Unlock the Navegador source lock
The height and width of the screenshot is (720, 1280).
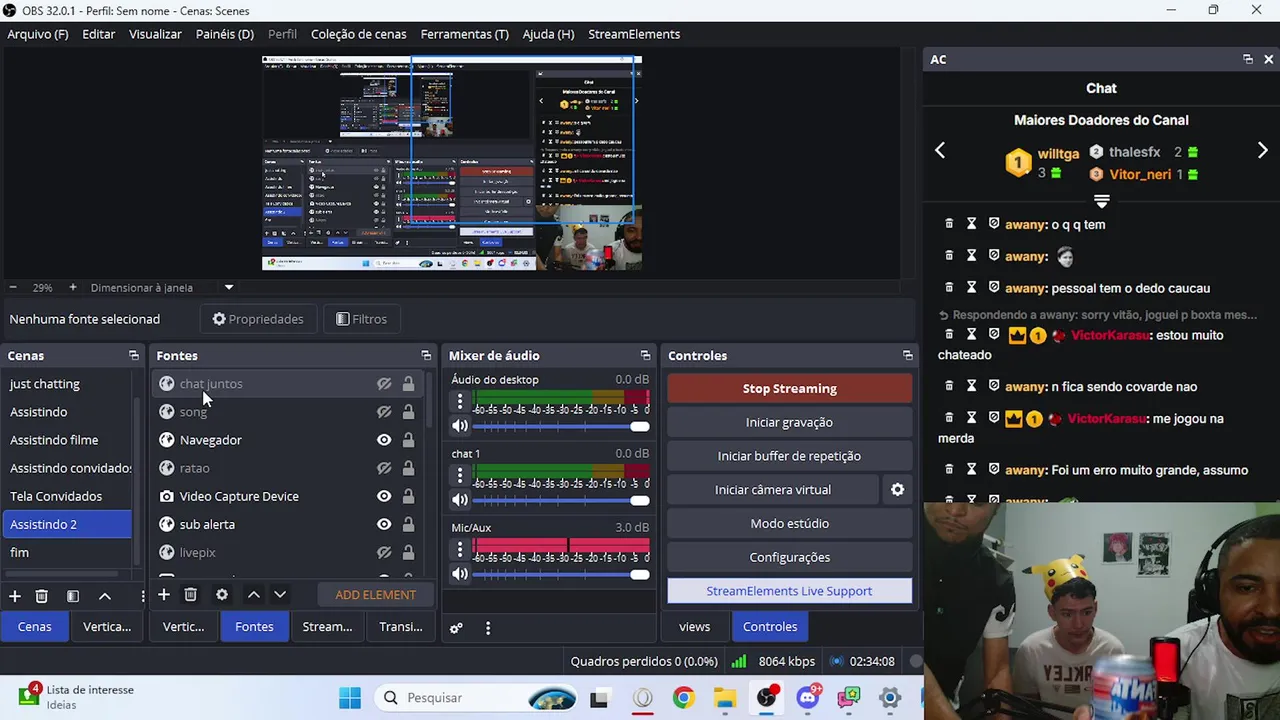click(x=408, y=440)
